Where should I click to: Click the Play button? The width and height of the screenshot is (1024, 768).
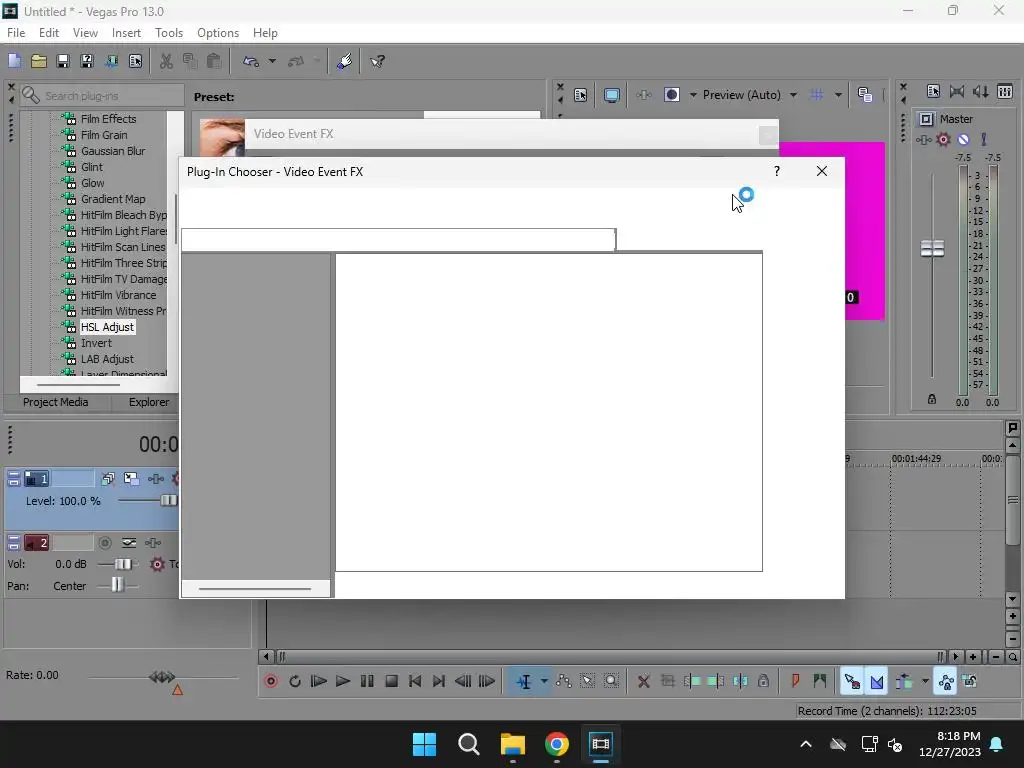click(x=342, y=682)
